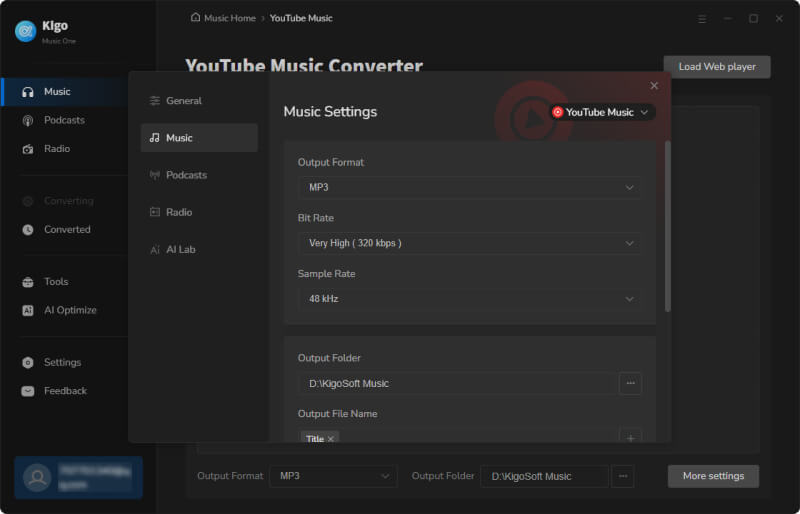
Task: Close the Music Settings dialog
Action: [654, 86]
